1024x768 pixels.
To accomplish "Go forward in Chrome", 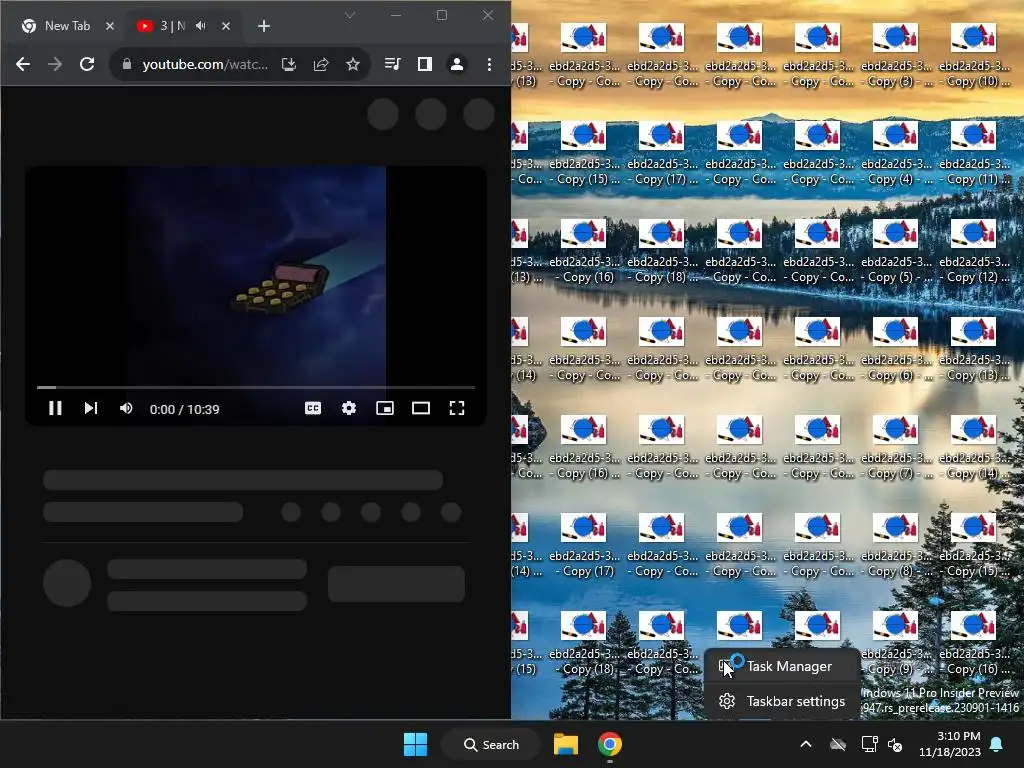I will pos(55,64).
